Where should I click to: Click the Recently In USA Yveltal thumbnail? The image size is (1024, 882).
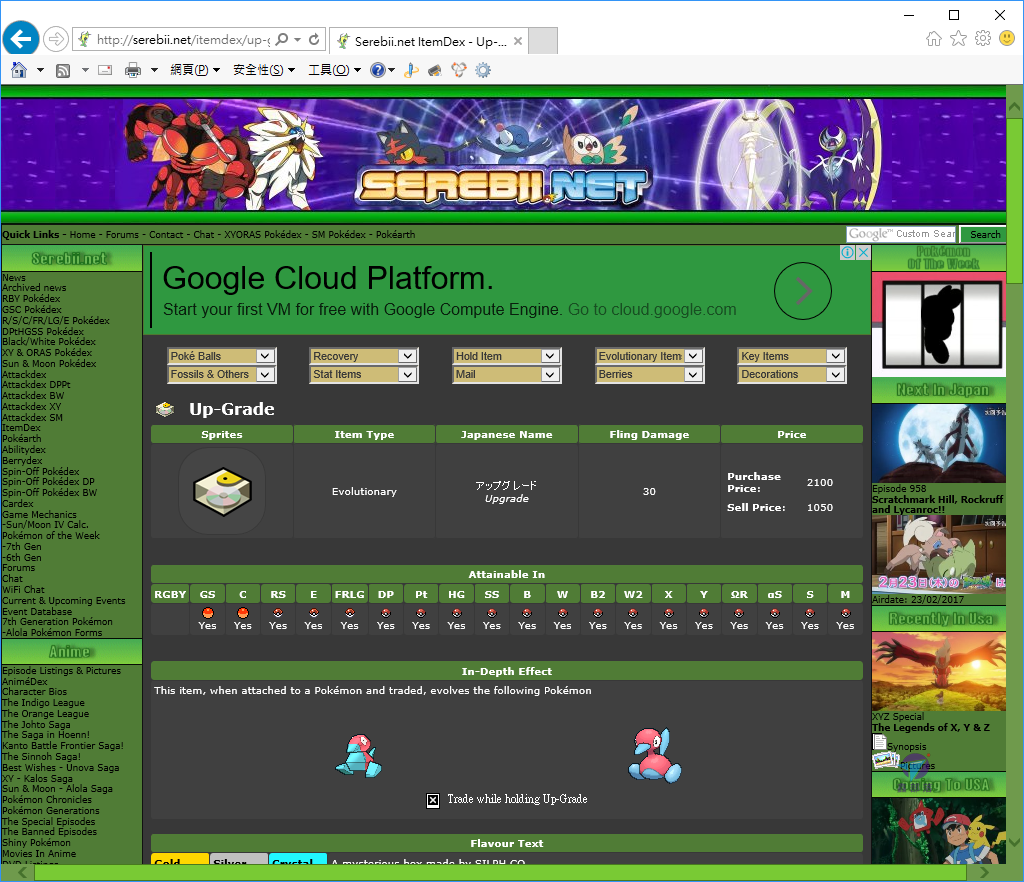[939, 672]
